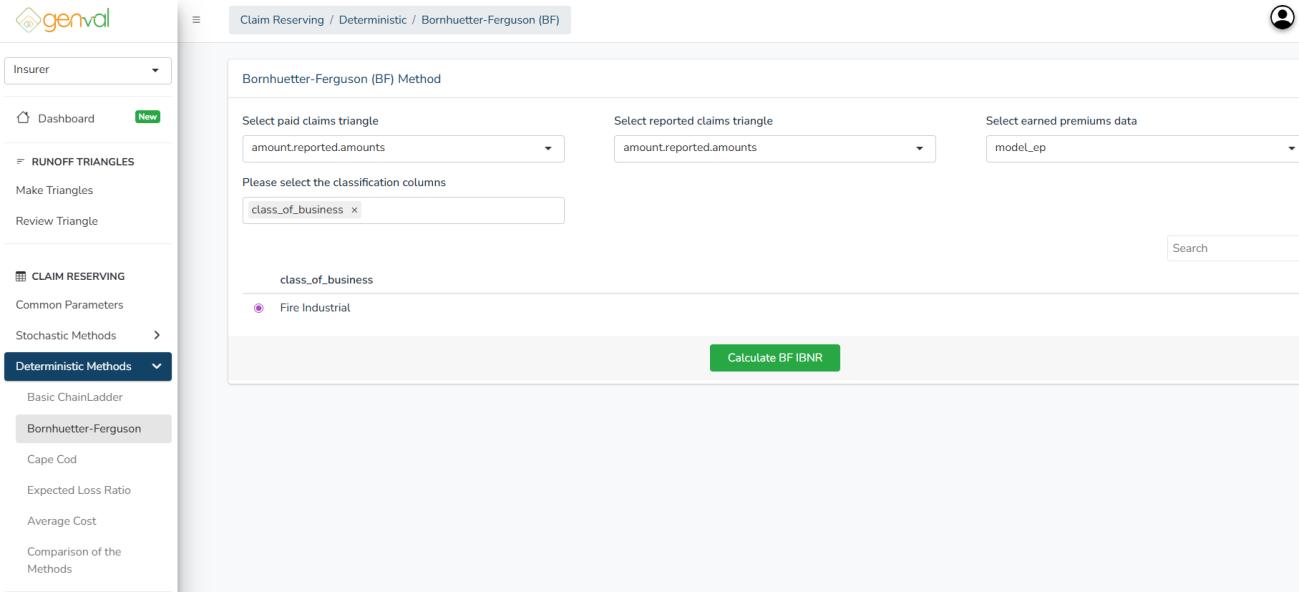Expand the Stochastic Methods submenu
Viewport: 1299px width, 592px height.
pos(88,335)
